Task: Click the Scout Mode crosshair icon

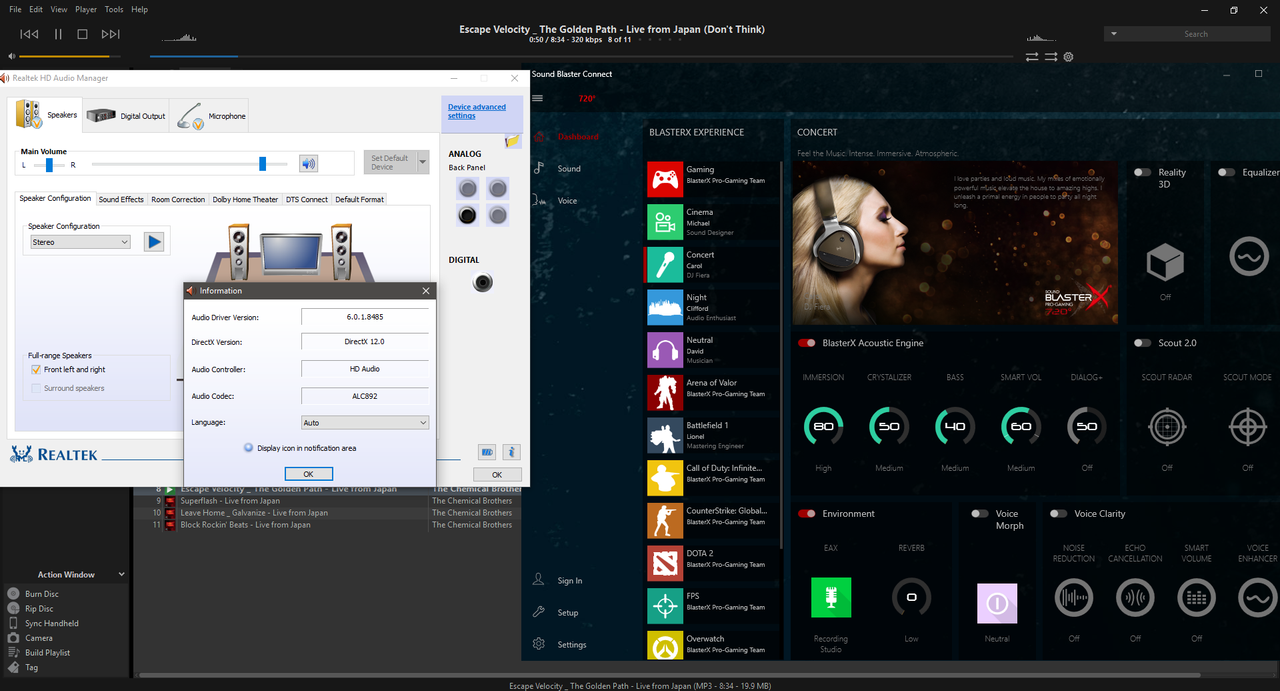Action: pos(1248,427)
